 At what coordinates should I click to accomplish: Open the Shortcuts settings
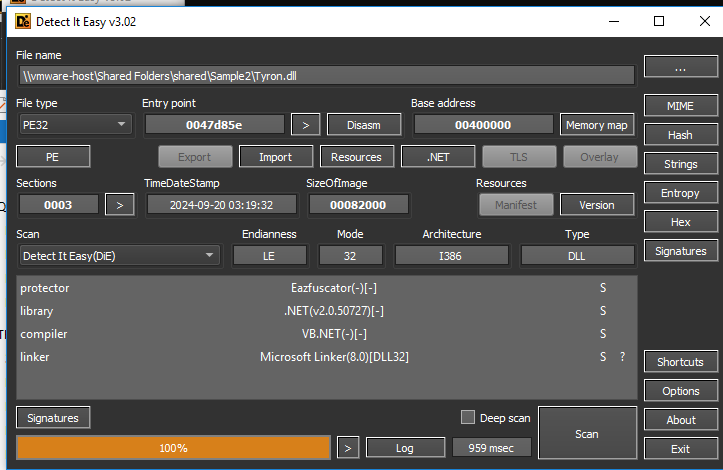[681, 362]
